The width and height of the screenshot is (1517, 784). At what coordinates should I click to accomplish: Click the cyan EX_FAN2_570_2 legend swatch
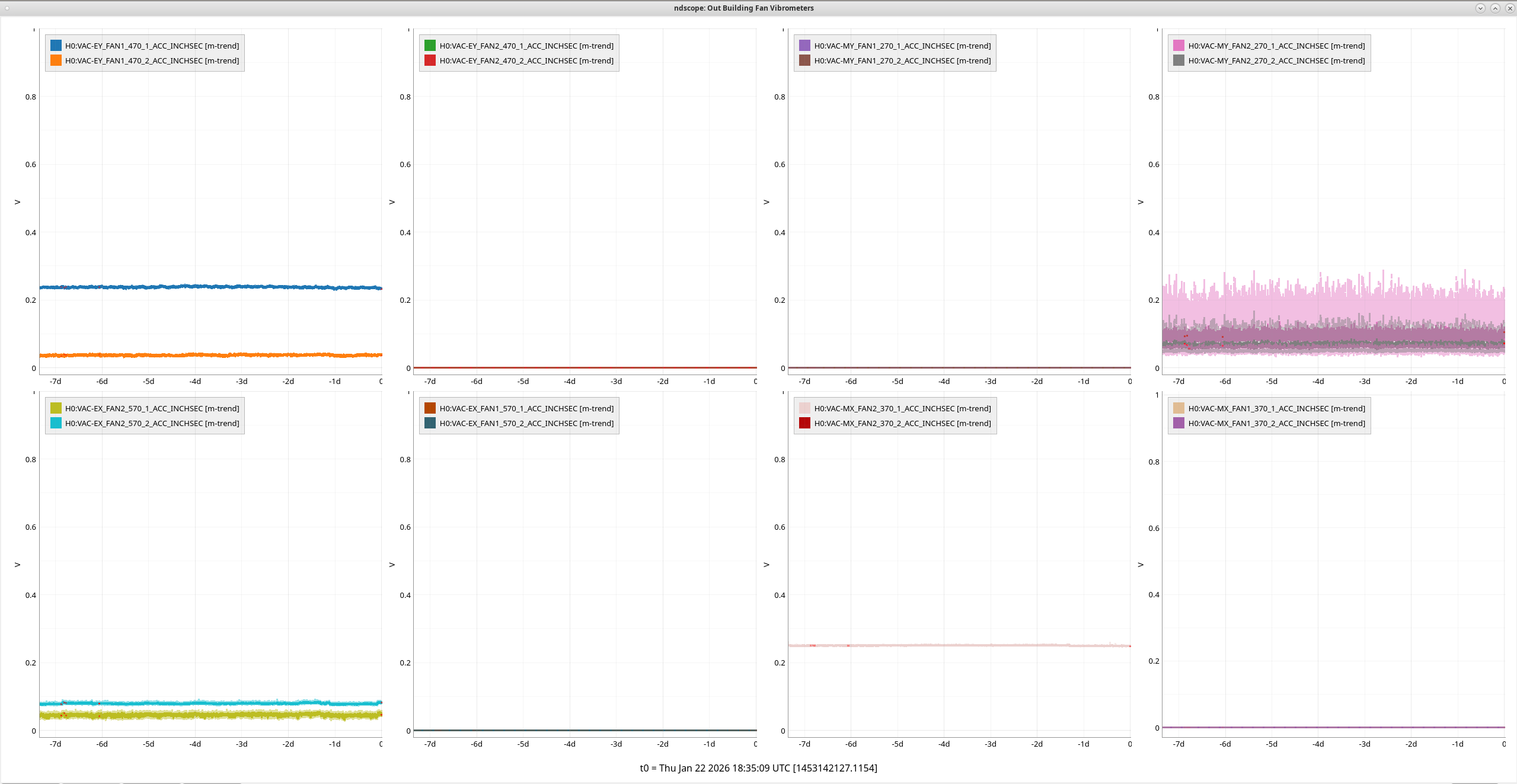(x=56, y=423)
